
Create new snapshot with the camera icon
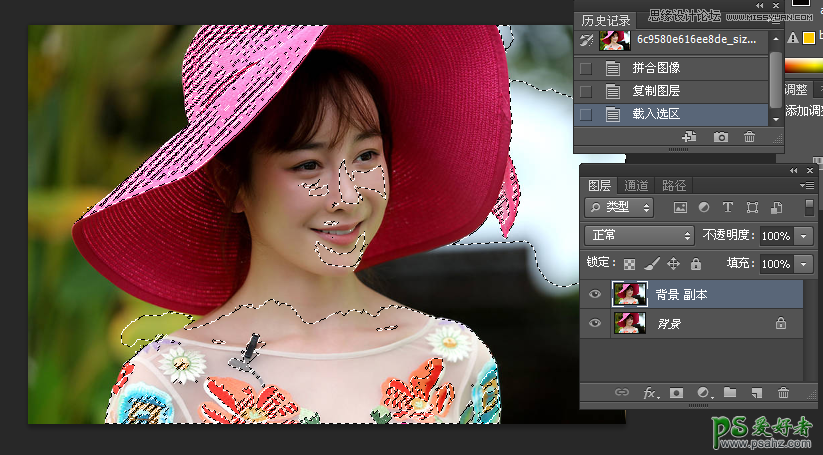[x=721, y=137]
